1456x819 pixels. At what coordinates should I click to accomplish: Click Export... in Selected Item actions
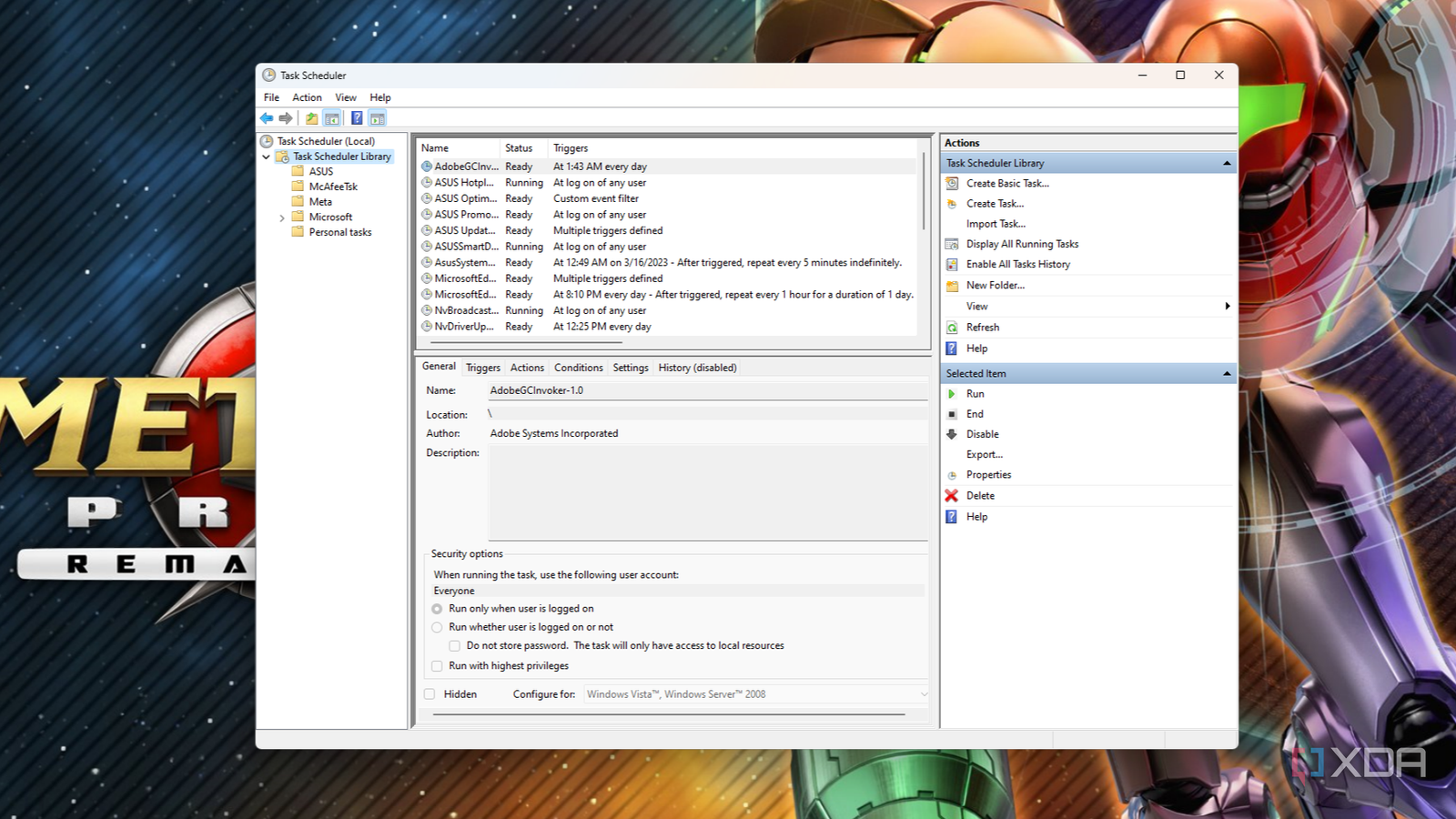[984, 454]
